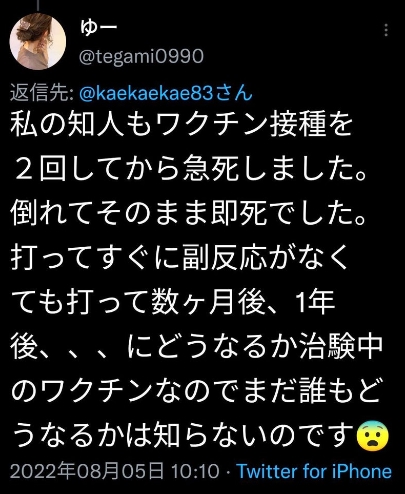
Task: Click the display name ゆー
Action: click(x=99, y=28)
